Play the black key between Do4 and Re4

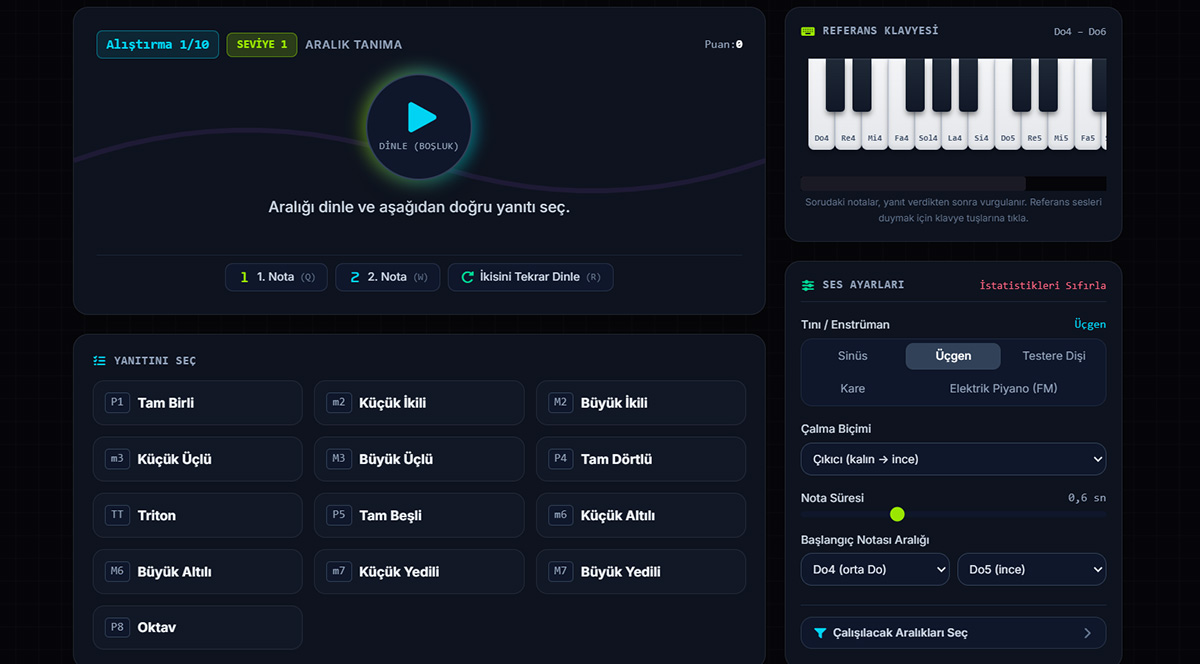point(835,85)
